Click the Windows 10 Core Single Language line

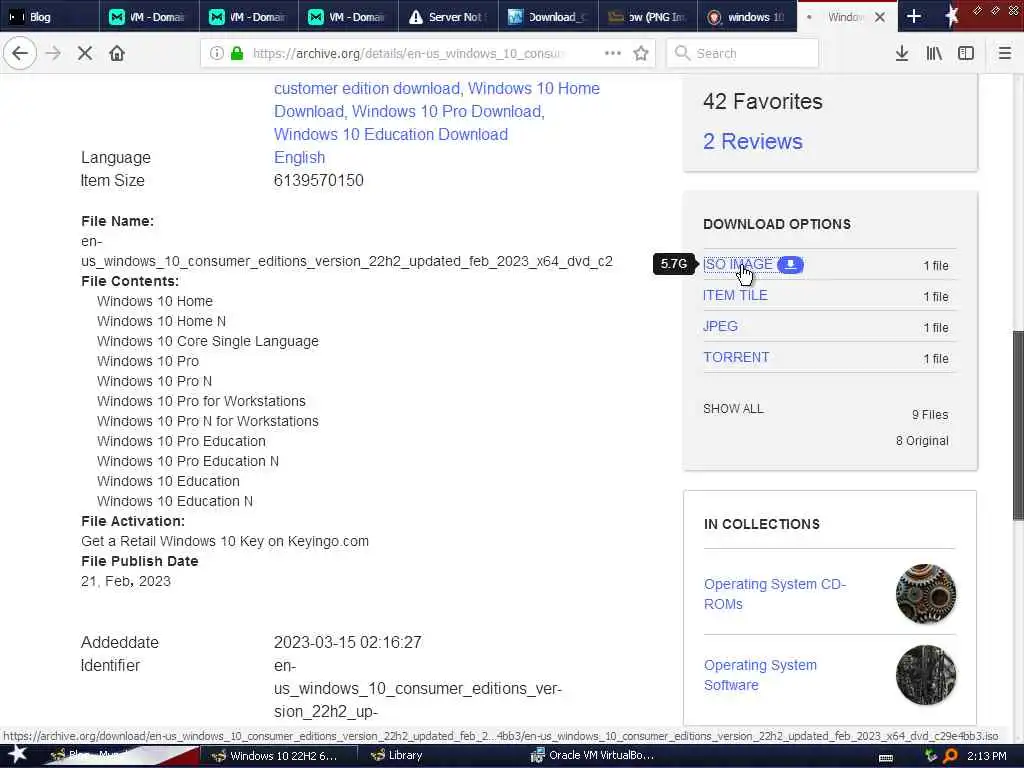click(208, 341)
